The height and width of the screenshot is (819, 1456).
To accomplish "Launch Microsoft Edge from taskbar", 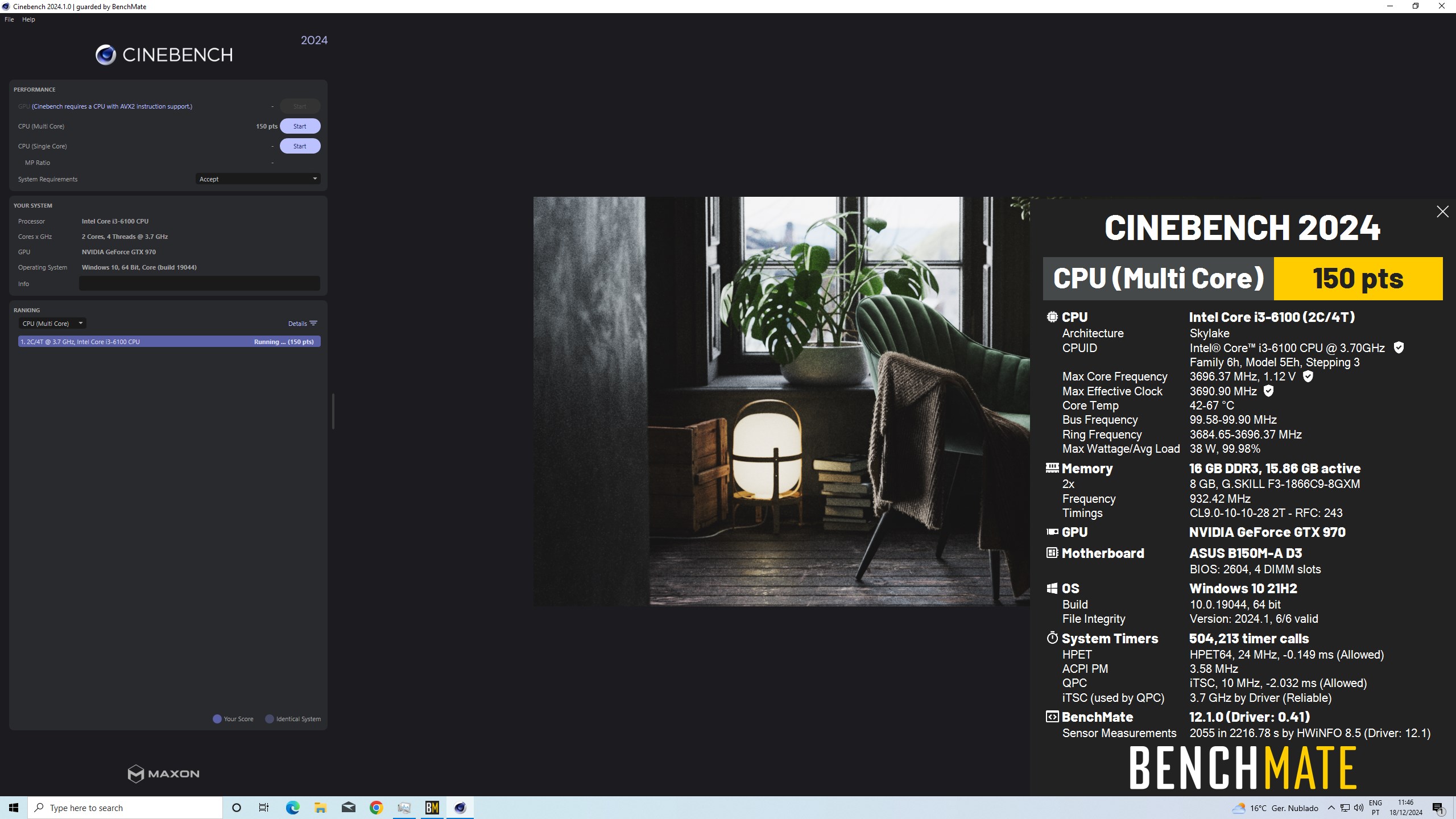I will (x=292, y=808).
